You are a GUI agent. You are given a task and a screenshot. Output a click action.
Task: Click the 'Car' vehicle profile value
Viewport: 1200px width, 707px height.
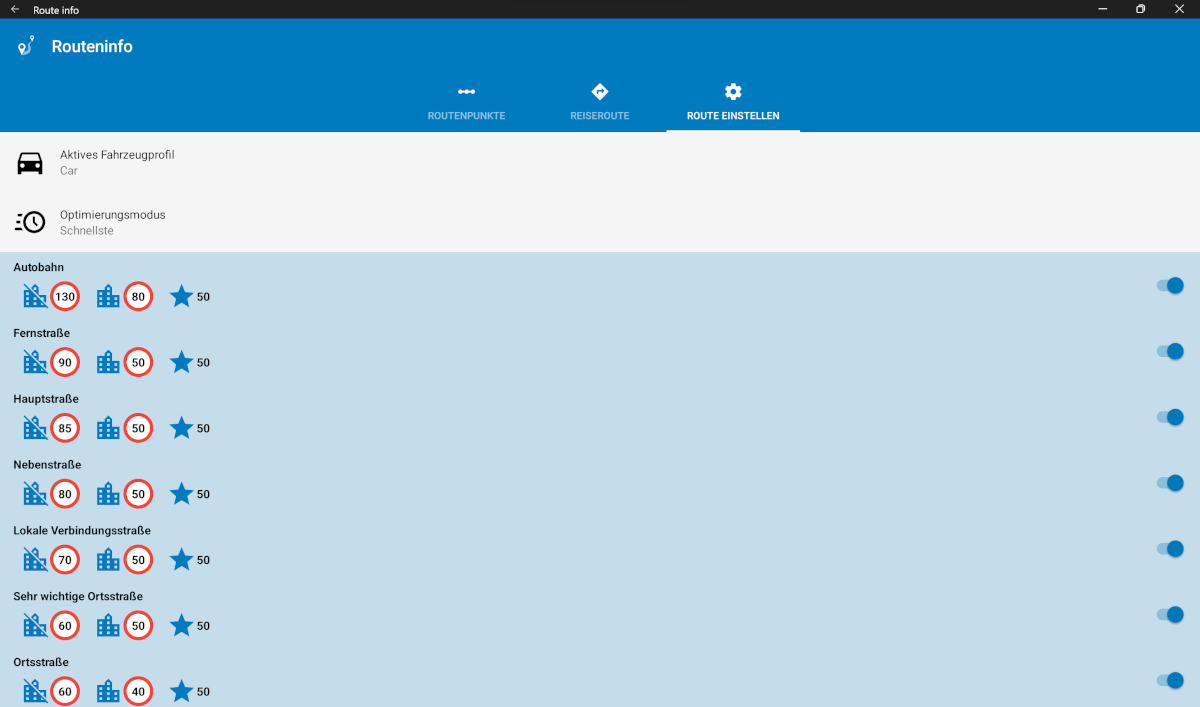click(x=69, y=171)
